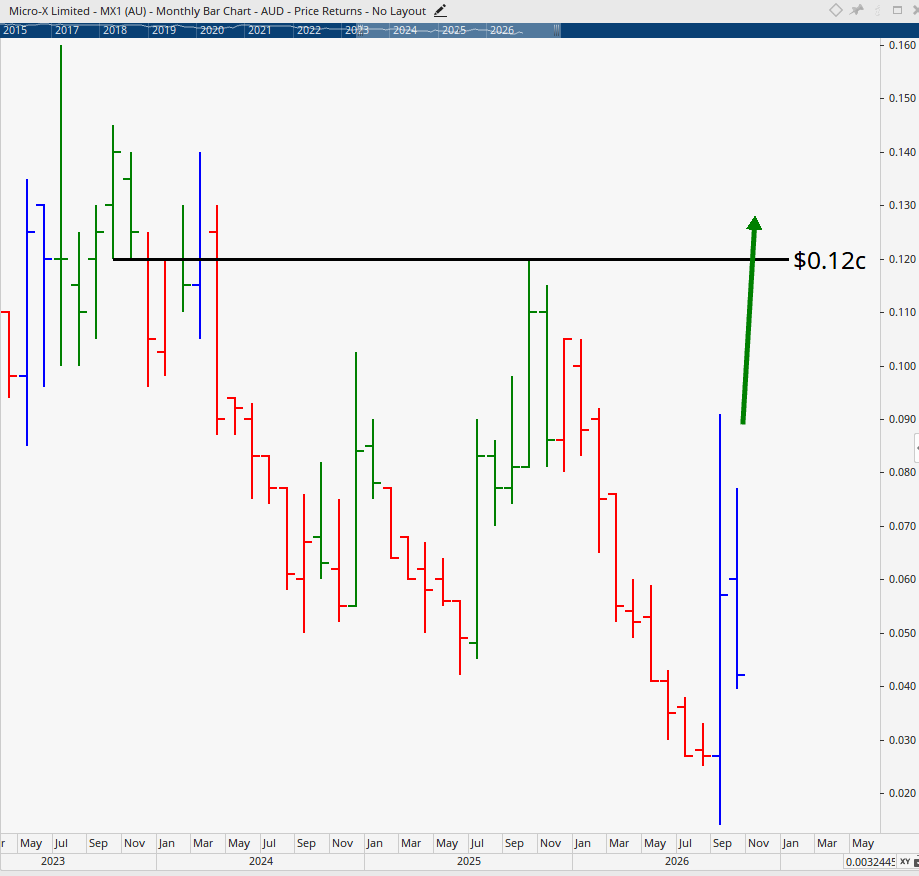919x876 pixels.
Task: Jump to 2022 in the overview timeline
Action: tap(309, 30)
